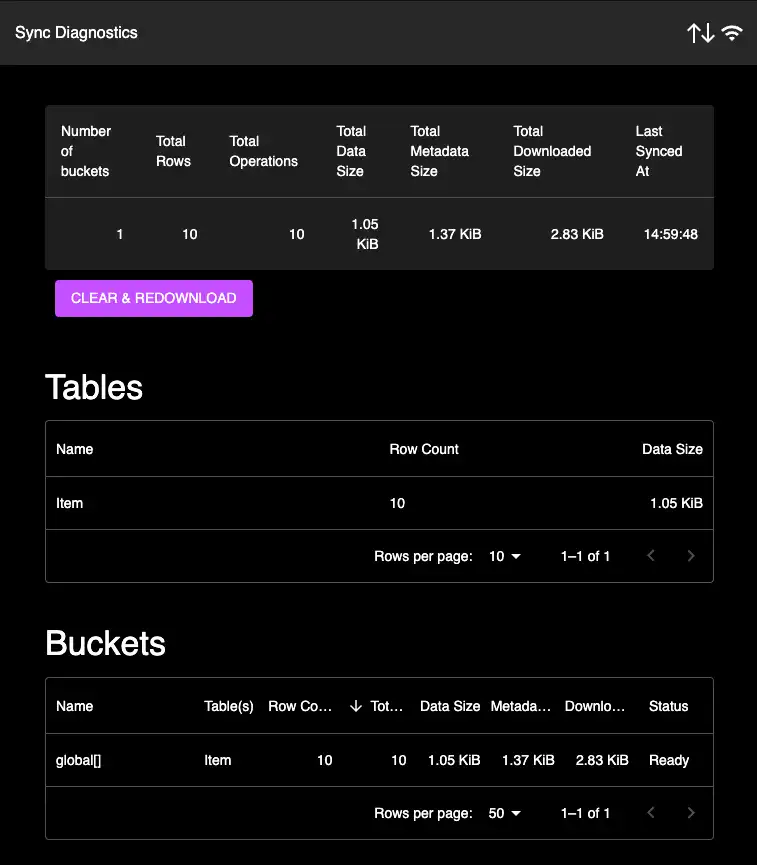Click the Sync Diagnostics title
Screen dimensions: 757x865
point(75,32)
